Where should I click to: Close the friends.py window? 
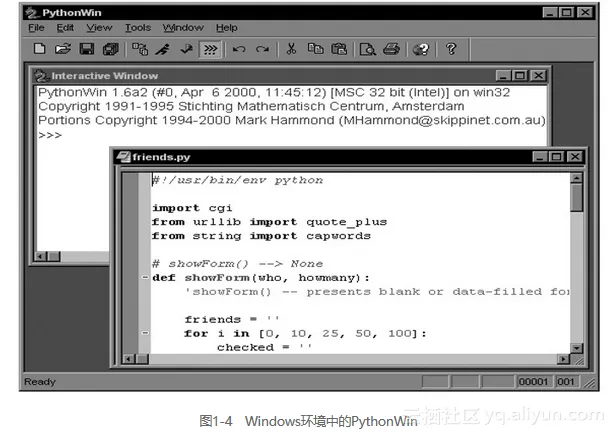pos(575,157)
